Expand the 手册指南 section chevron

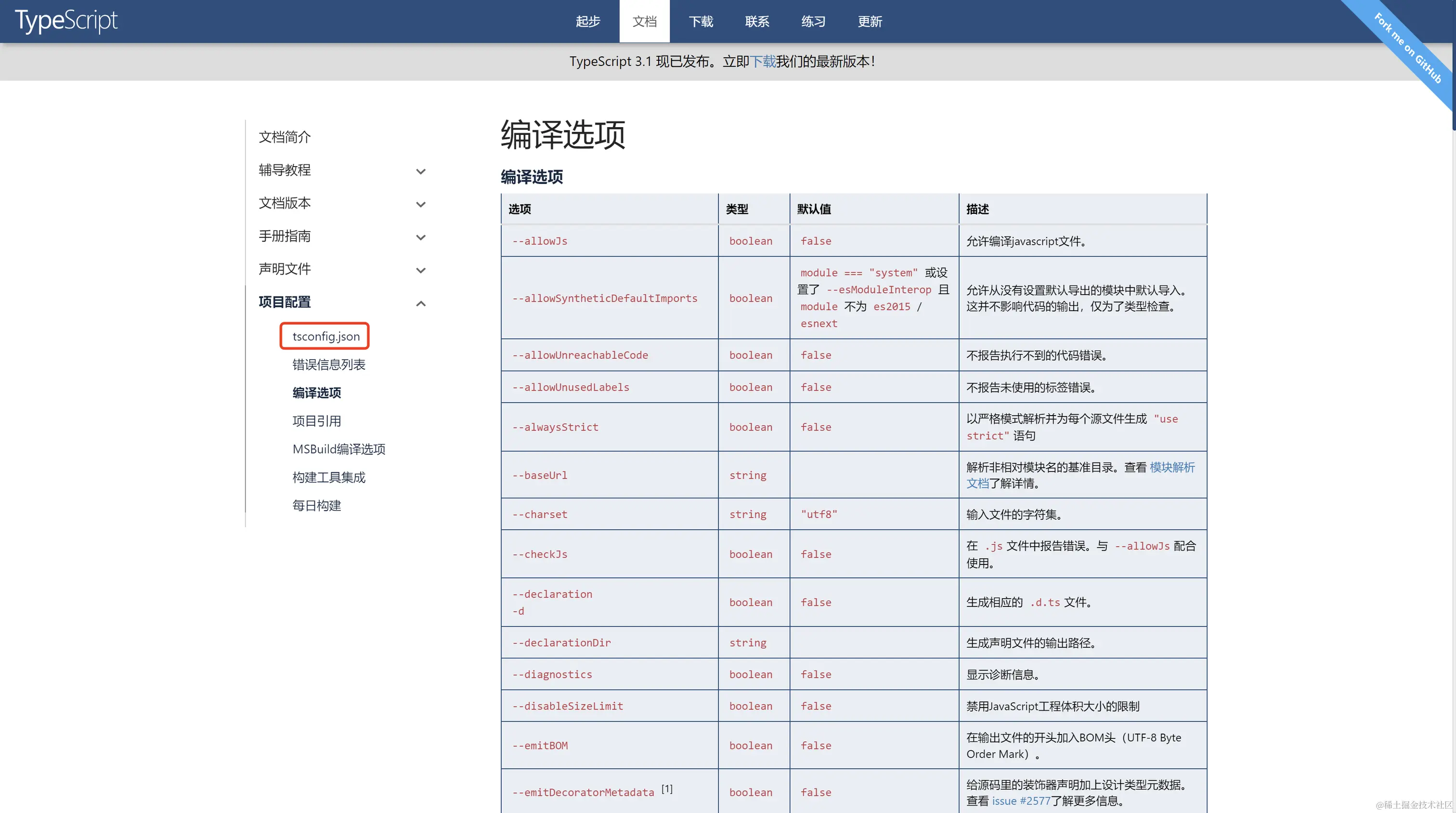pos(420,237)
